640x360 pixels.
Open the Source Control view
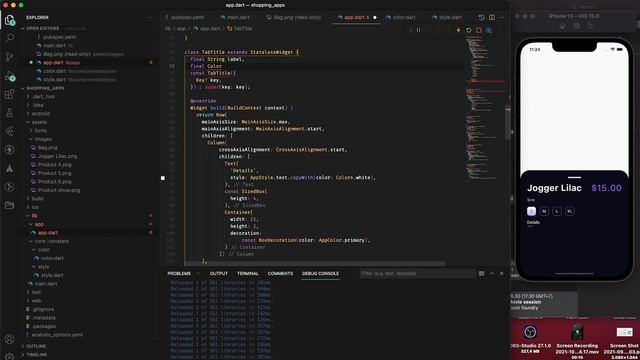(x=9, y=57)
